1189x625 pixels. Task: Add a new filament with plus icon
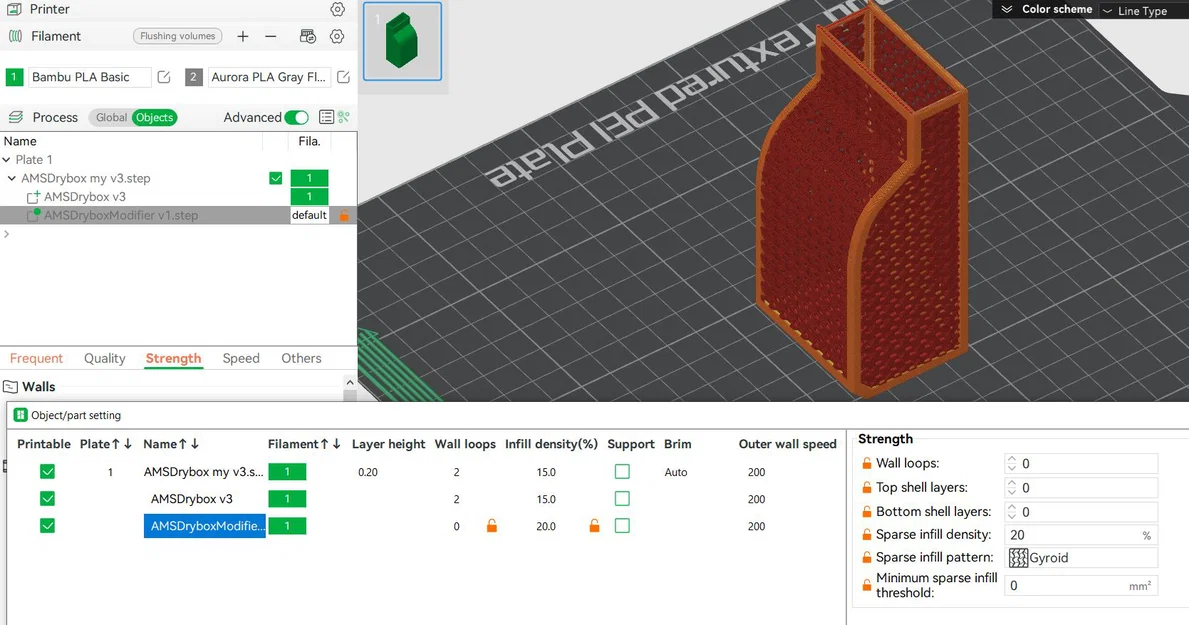click(243, 36)
